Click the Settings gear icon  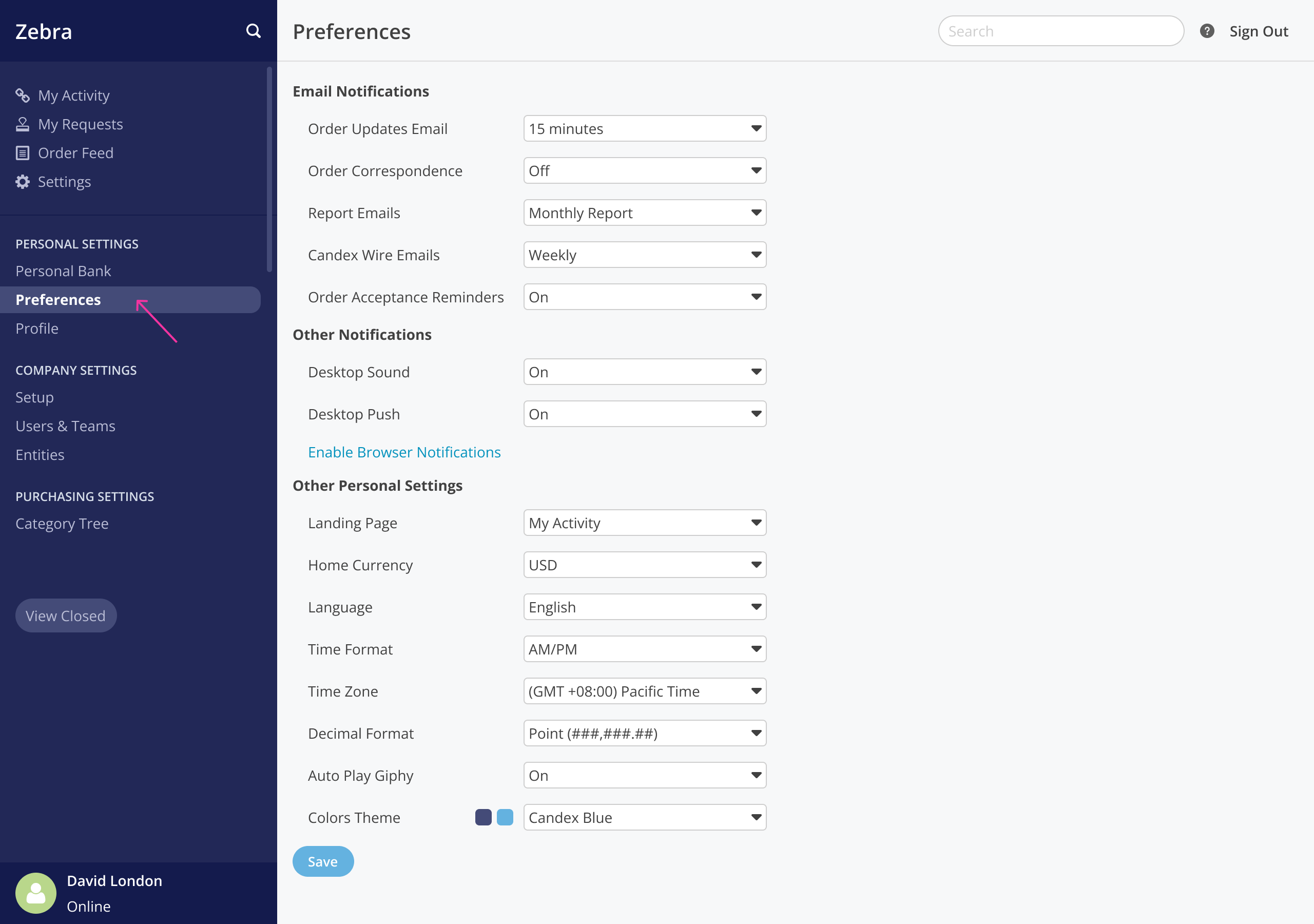point(22,182)
